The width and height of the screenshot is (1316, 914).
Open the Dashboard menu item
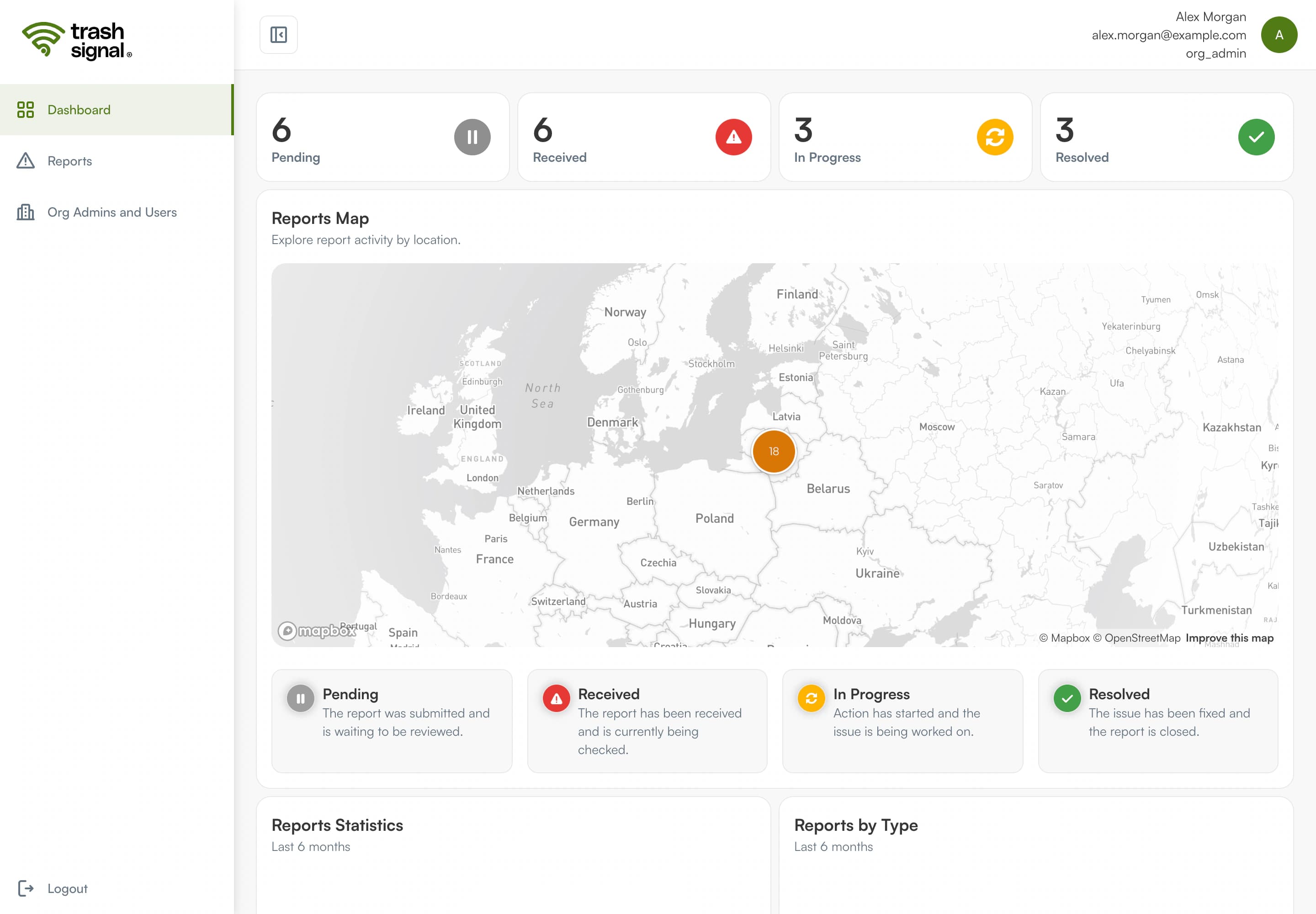pos(117,109)
